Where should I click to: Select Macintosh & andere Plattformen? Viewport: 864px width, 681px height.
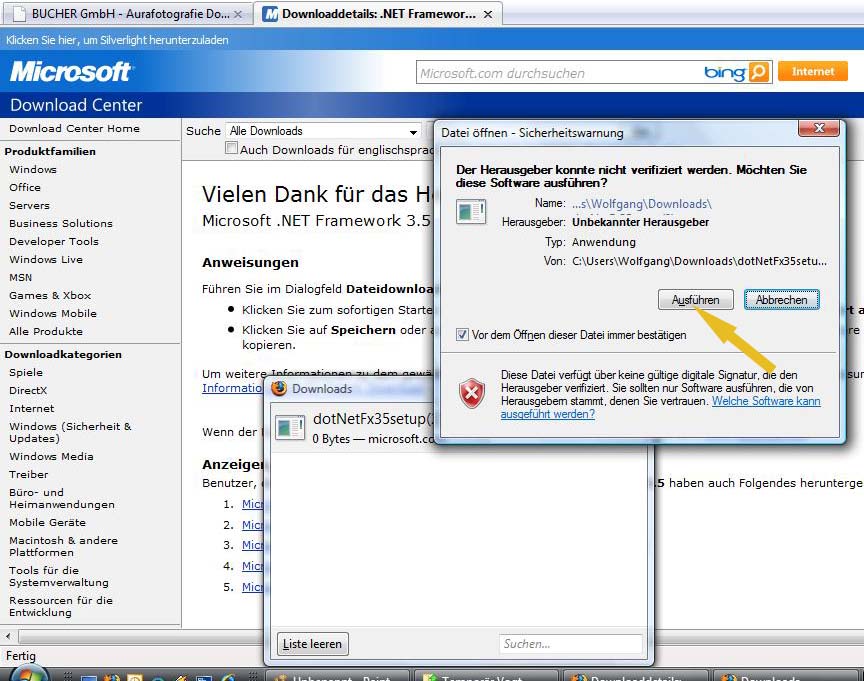(x=63, y=547)
